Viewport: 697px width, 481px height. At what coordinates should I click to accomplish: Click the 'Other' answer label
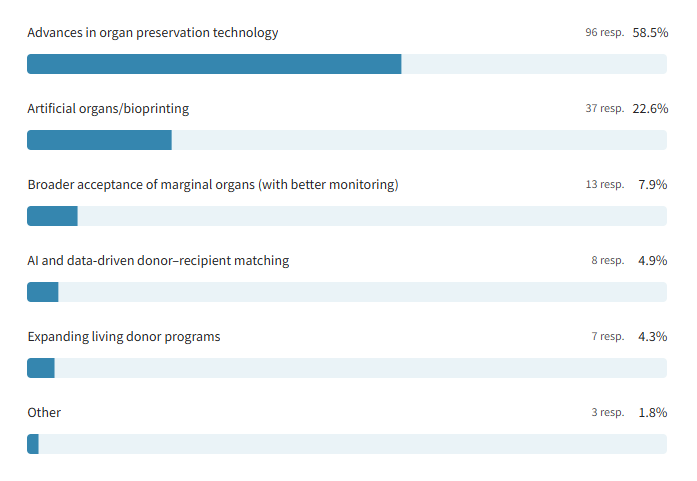click(x=44, y=413)
